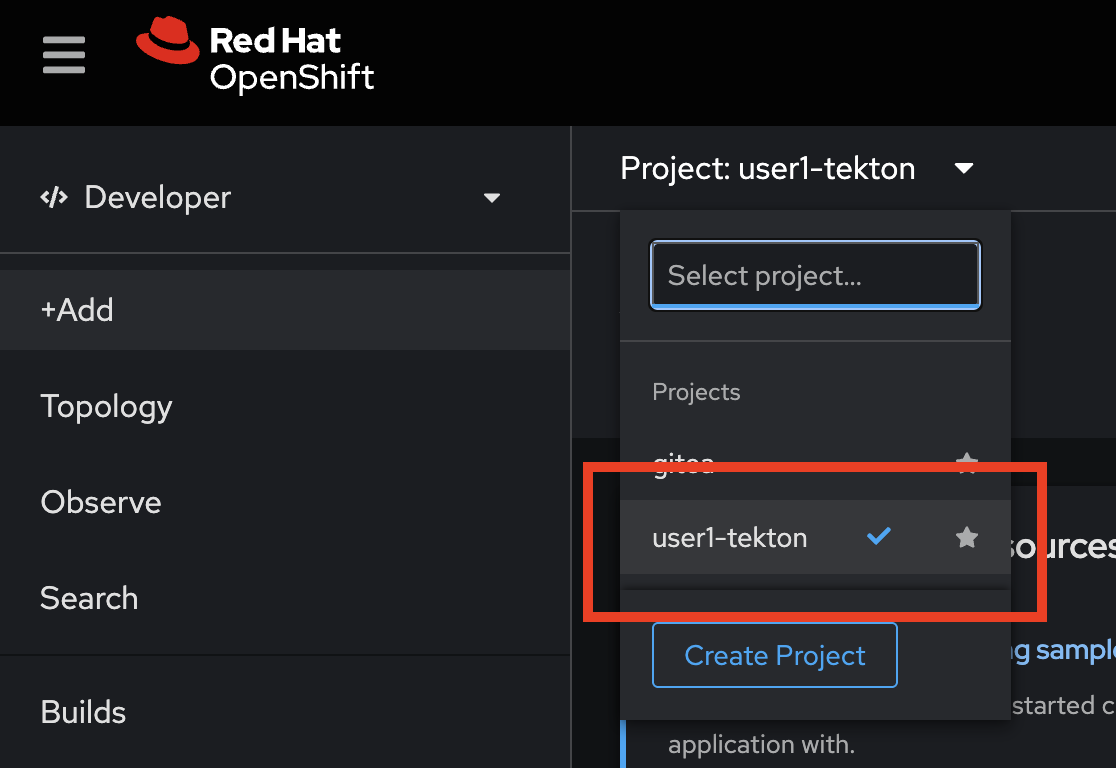Click the Developer perspective code icon
The height and width of the screenshot is (768, 1116).
pyautogui.click(x=54, y=197)
